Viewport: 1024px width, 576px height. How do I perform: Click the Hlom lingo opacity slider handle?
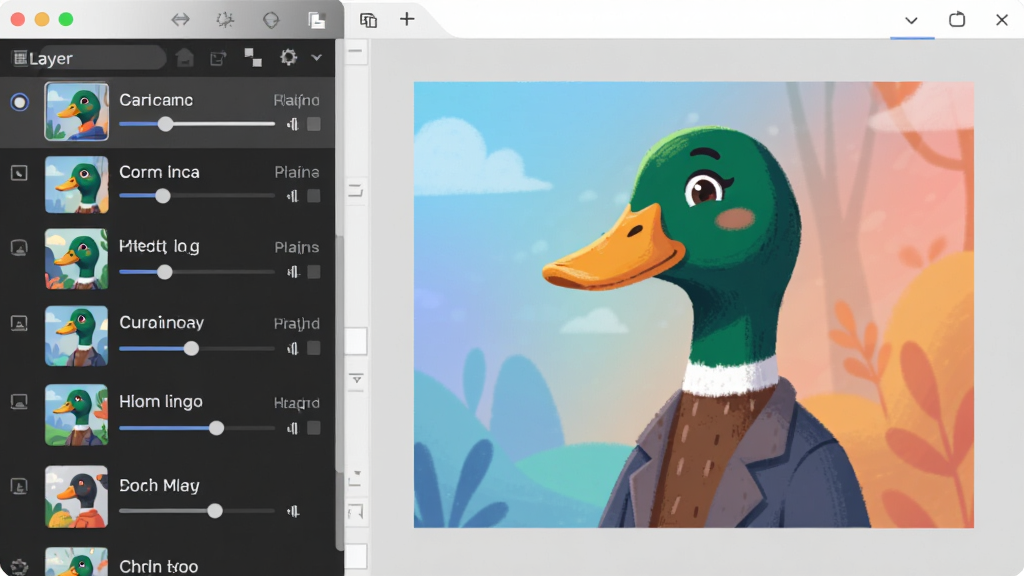tap(216, 428)
